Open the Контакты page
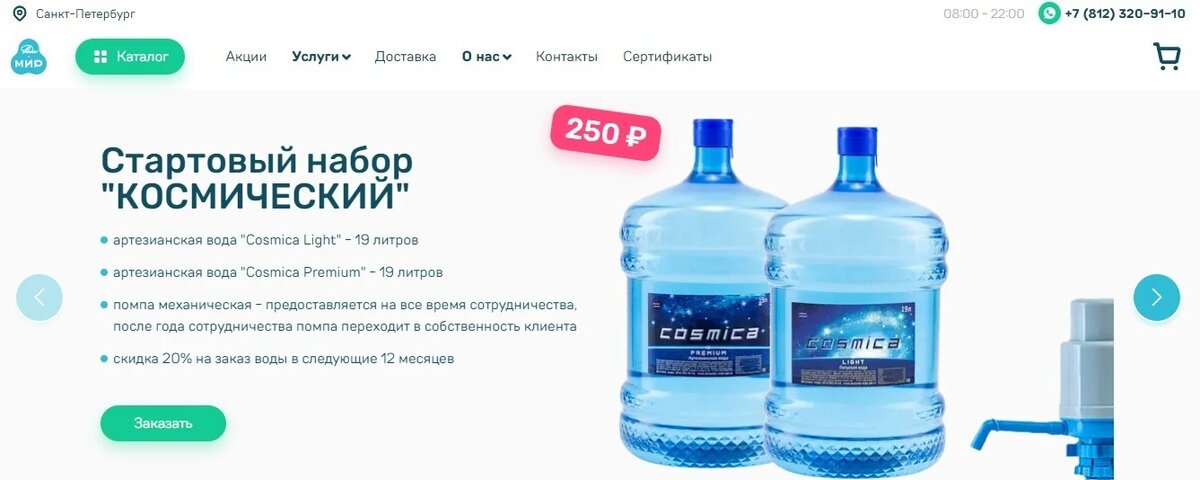 (x=566, y=57)
